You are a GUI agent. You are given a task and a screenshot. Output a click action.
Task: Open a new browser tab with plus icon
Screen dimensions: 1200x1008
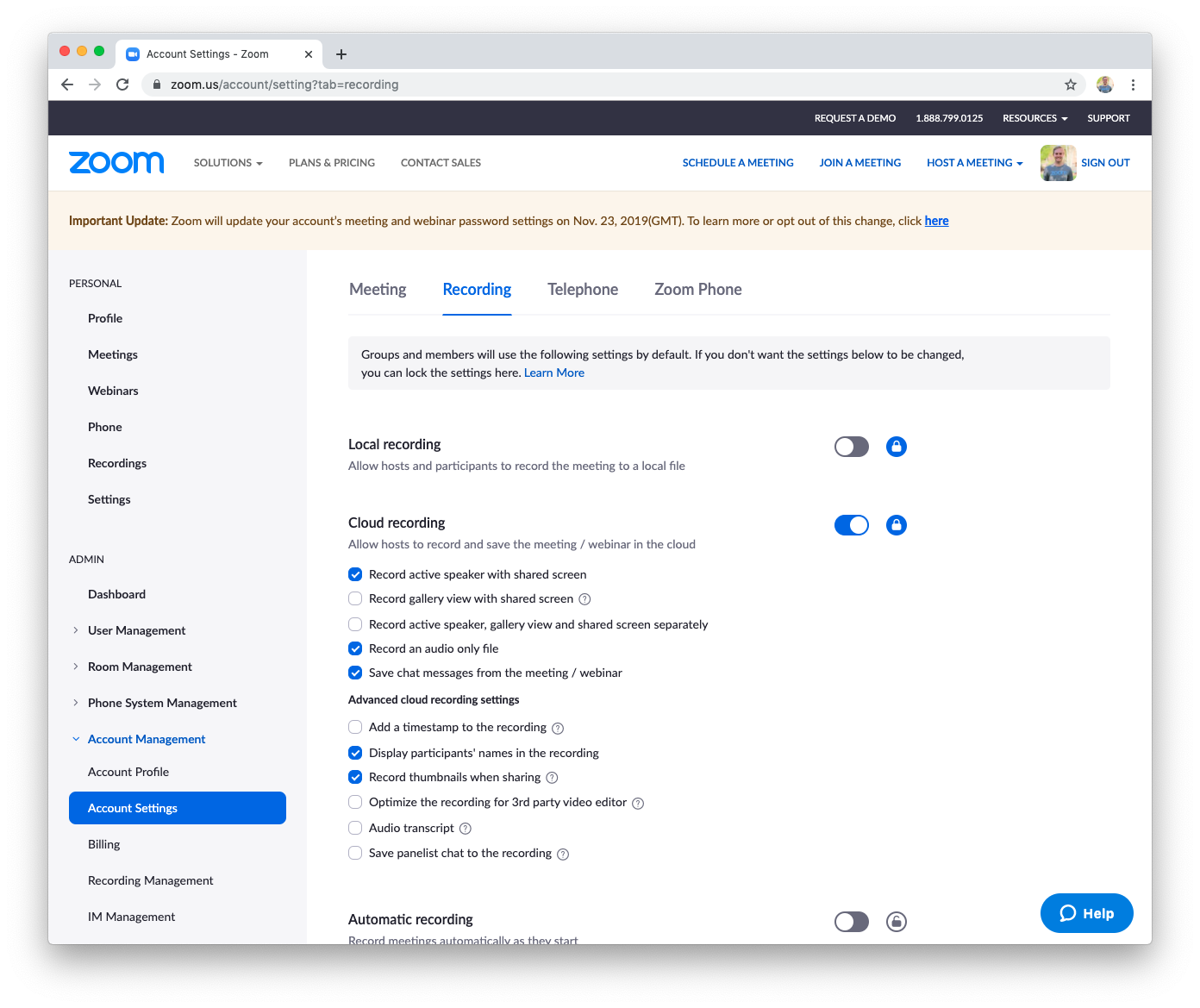[x=341, y=54]
